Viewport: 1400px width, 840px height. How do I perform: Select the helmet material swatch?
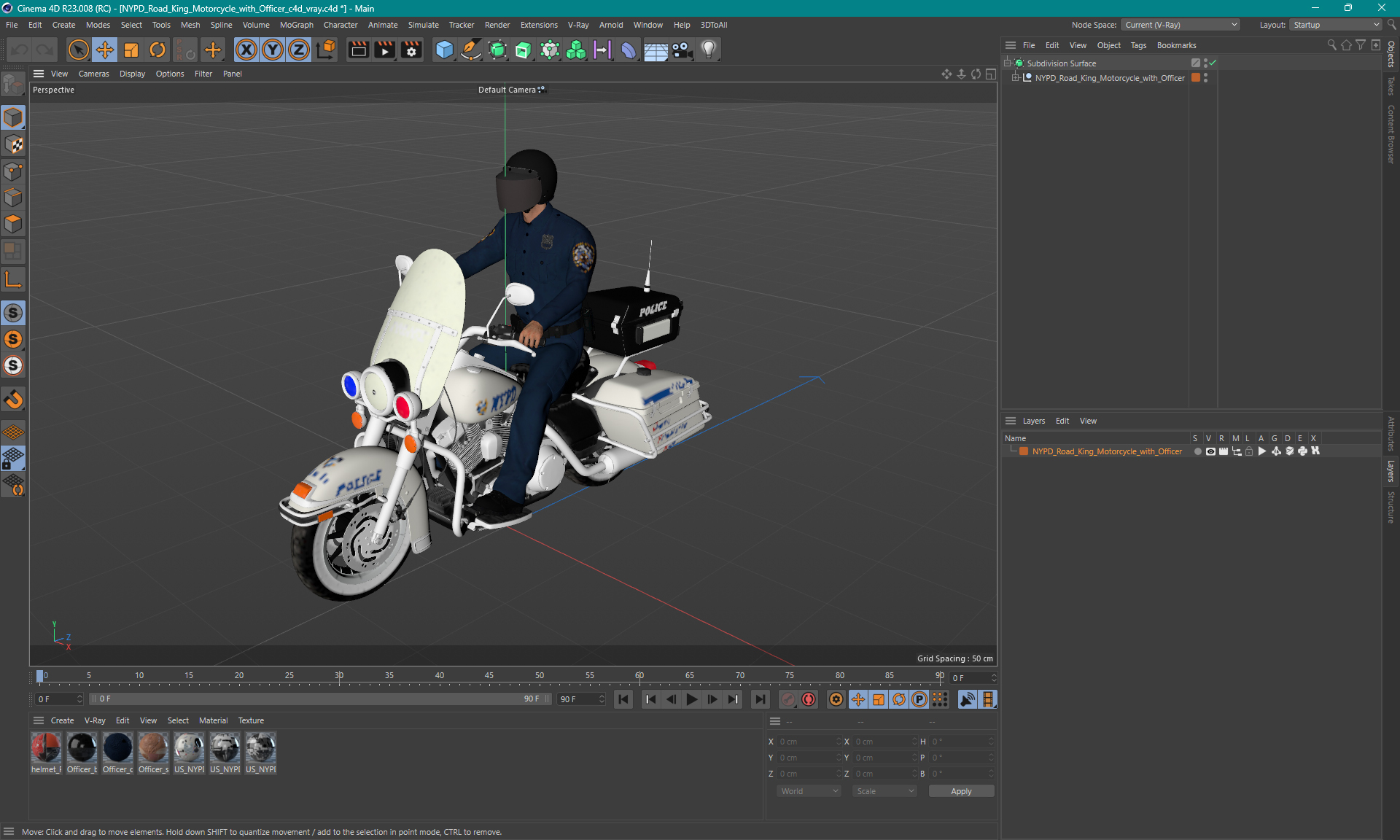click(46, 748)
